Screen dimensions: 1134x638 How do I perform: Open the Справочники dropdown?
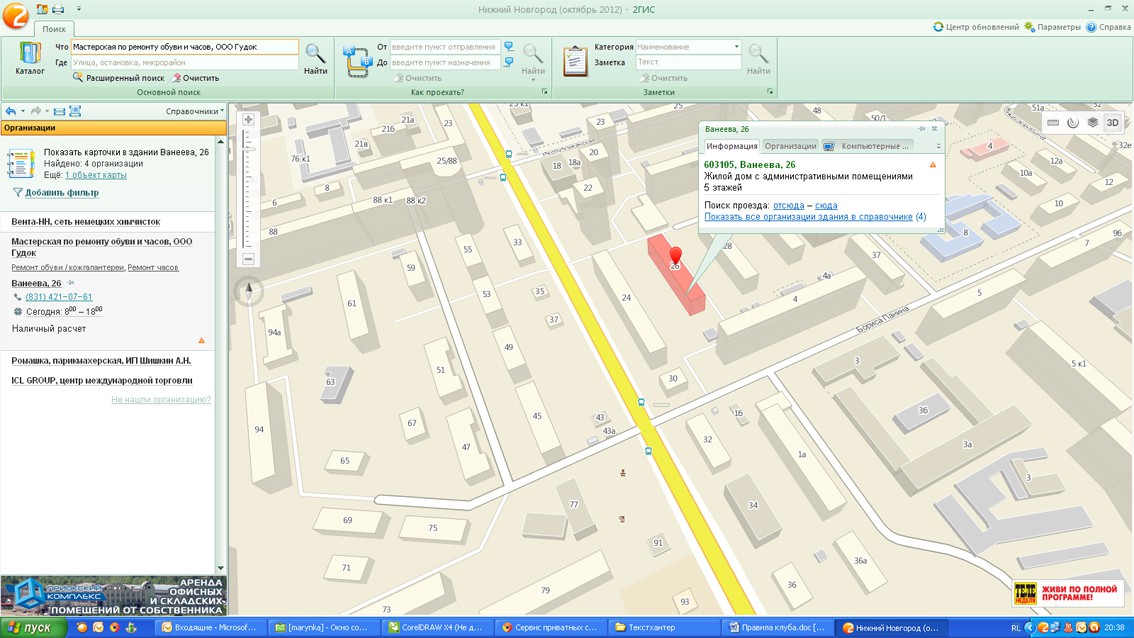tap(195, 111)
